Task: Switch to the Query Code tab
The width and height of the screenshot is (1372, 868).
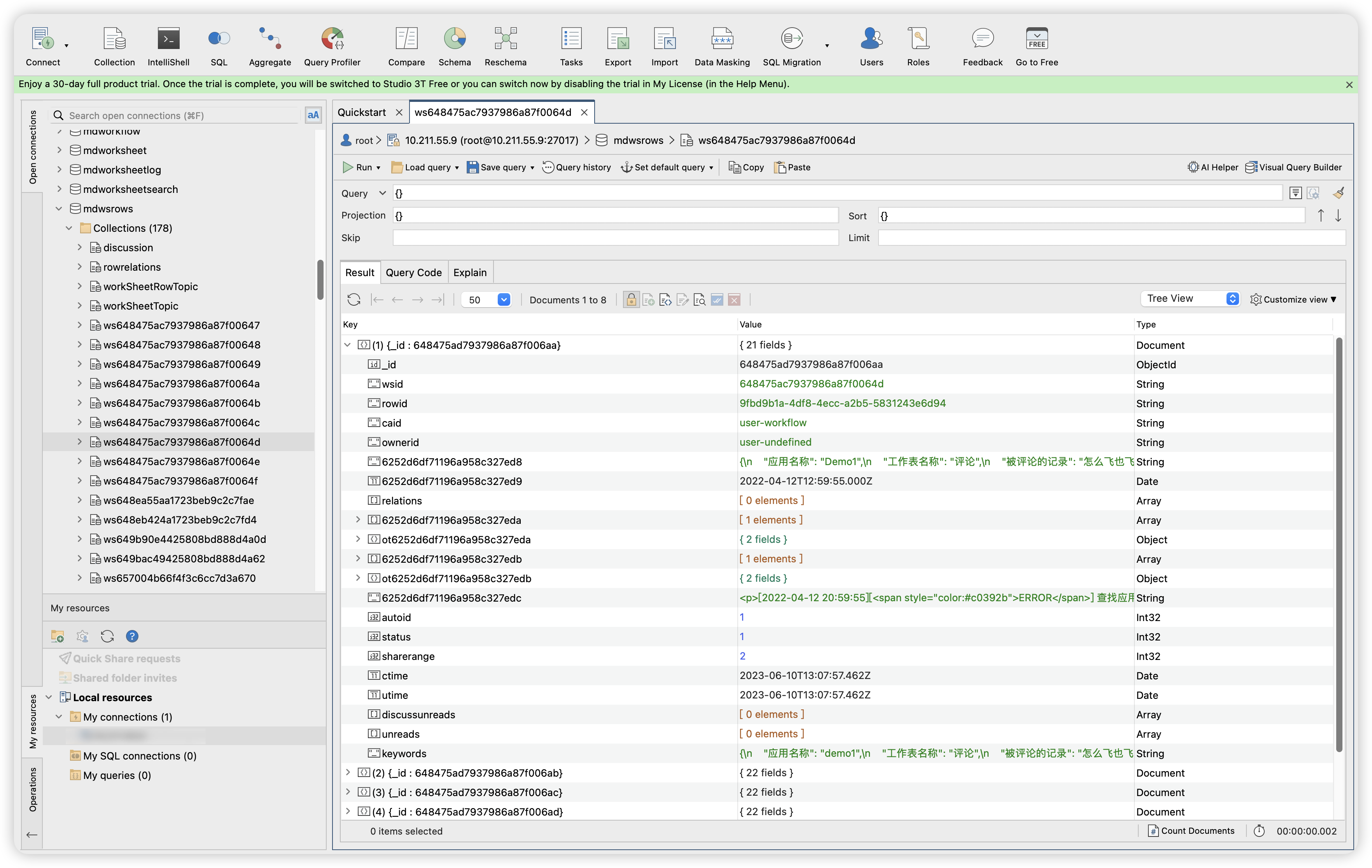Action: click(x=413, y=273)
